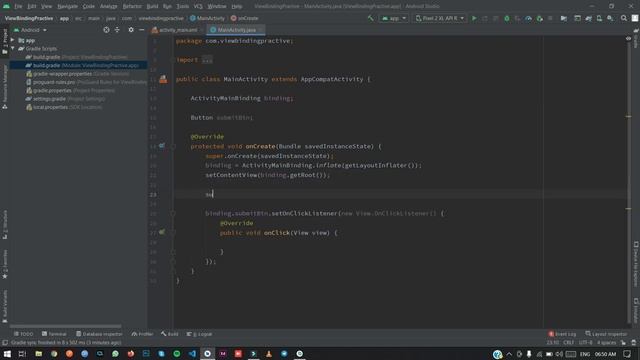Toggle read-only lock icon in status bar

tap(623, 342)
